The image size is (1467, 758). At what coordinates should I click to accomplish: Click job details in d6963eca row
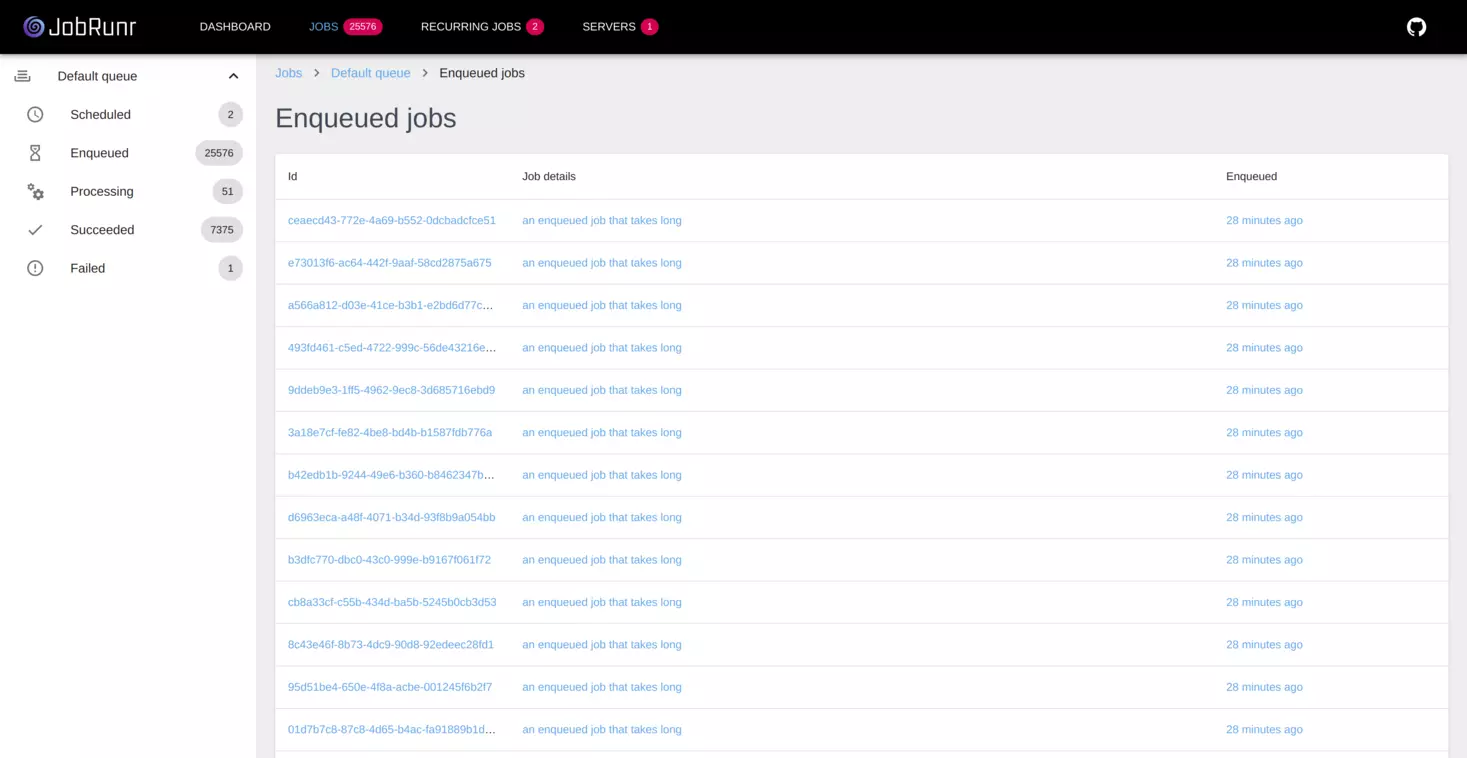(x=602, y=518)
